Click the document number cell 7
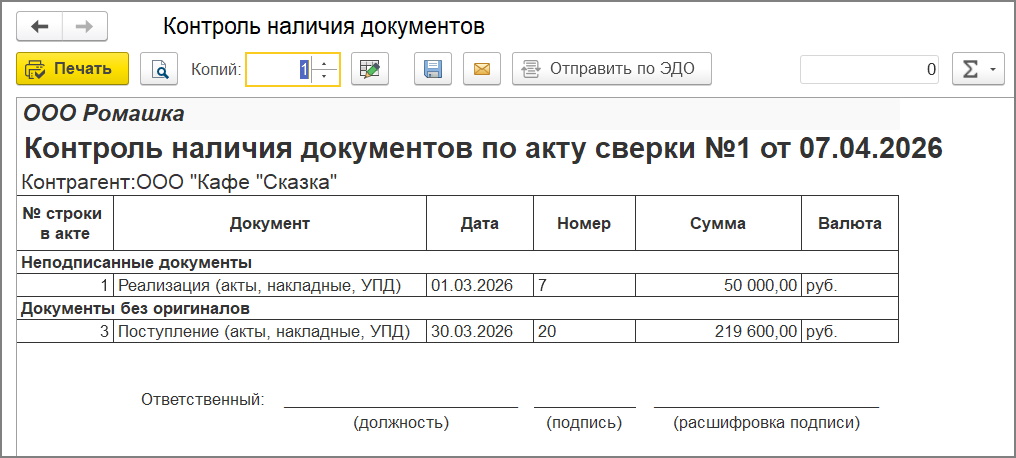This screenshot has width=1016, height=458. click(x=584, y=286)
